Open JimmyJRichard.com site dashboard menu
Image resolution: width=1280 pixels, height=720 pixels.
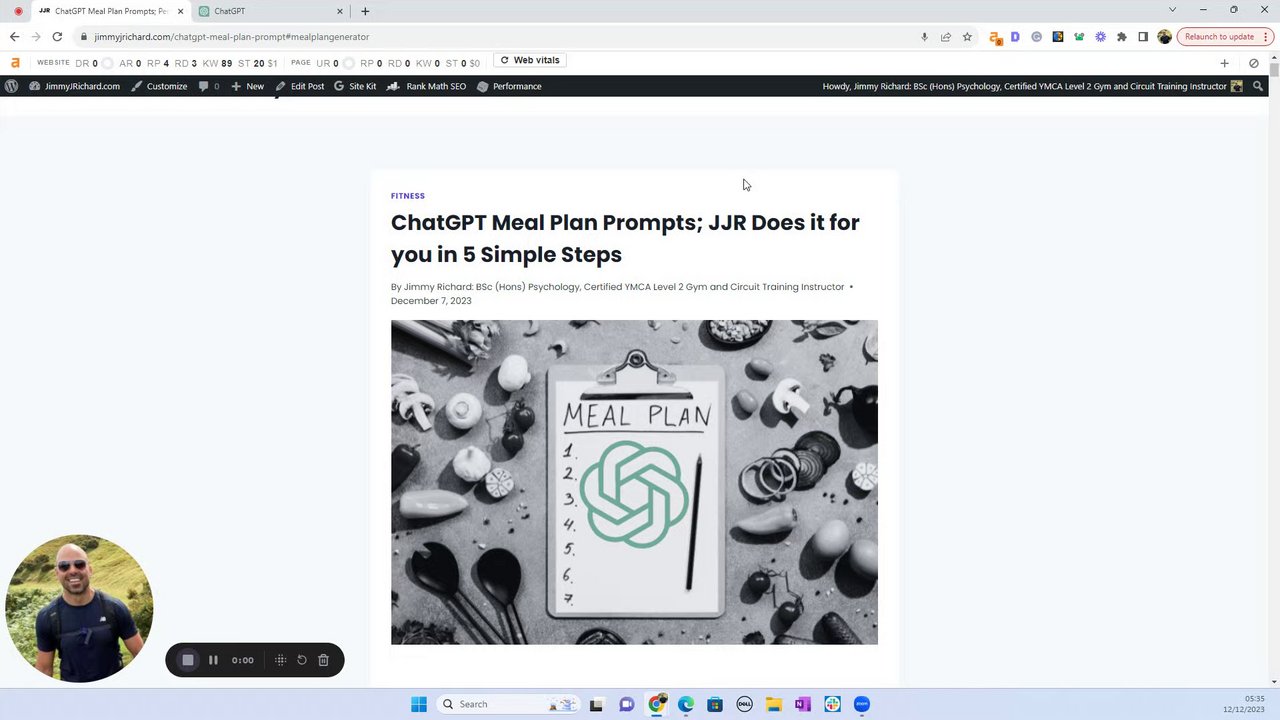tap(75, 86)
